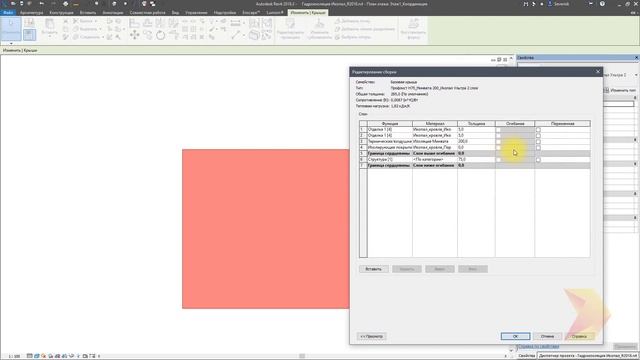Click Добавить линию разделения tool

pyautogui.click(x=364, y=29)
